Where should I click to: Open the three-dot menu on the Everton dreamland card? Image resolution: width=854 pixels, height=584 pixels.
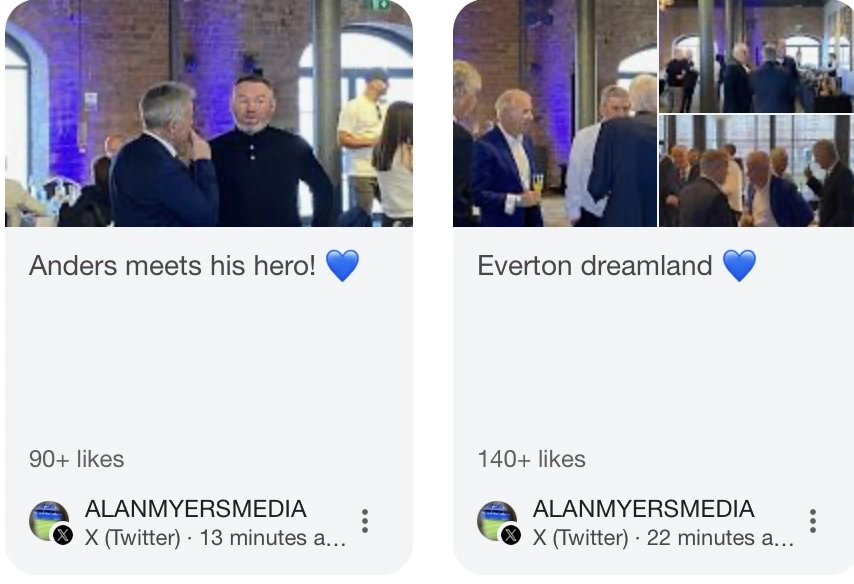(x=813, y=521)
